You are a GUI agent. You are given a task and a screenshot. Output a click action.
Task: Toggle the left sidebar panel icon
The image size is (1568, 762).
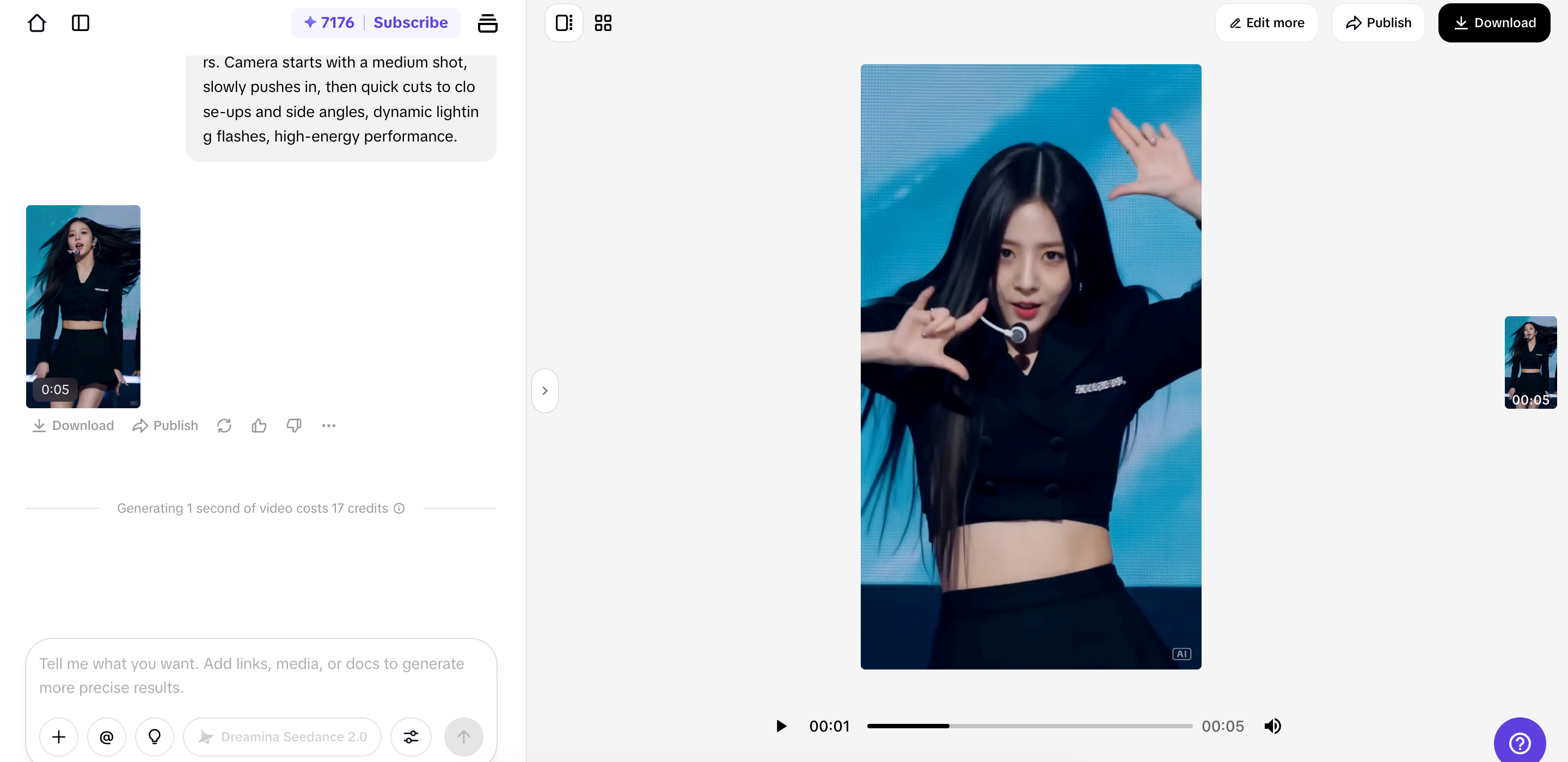pos(81,23)
